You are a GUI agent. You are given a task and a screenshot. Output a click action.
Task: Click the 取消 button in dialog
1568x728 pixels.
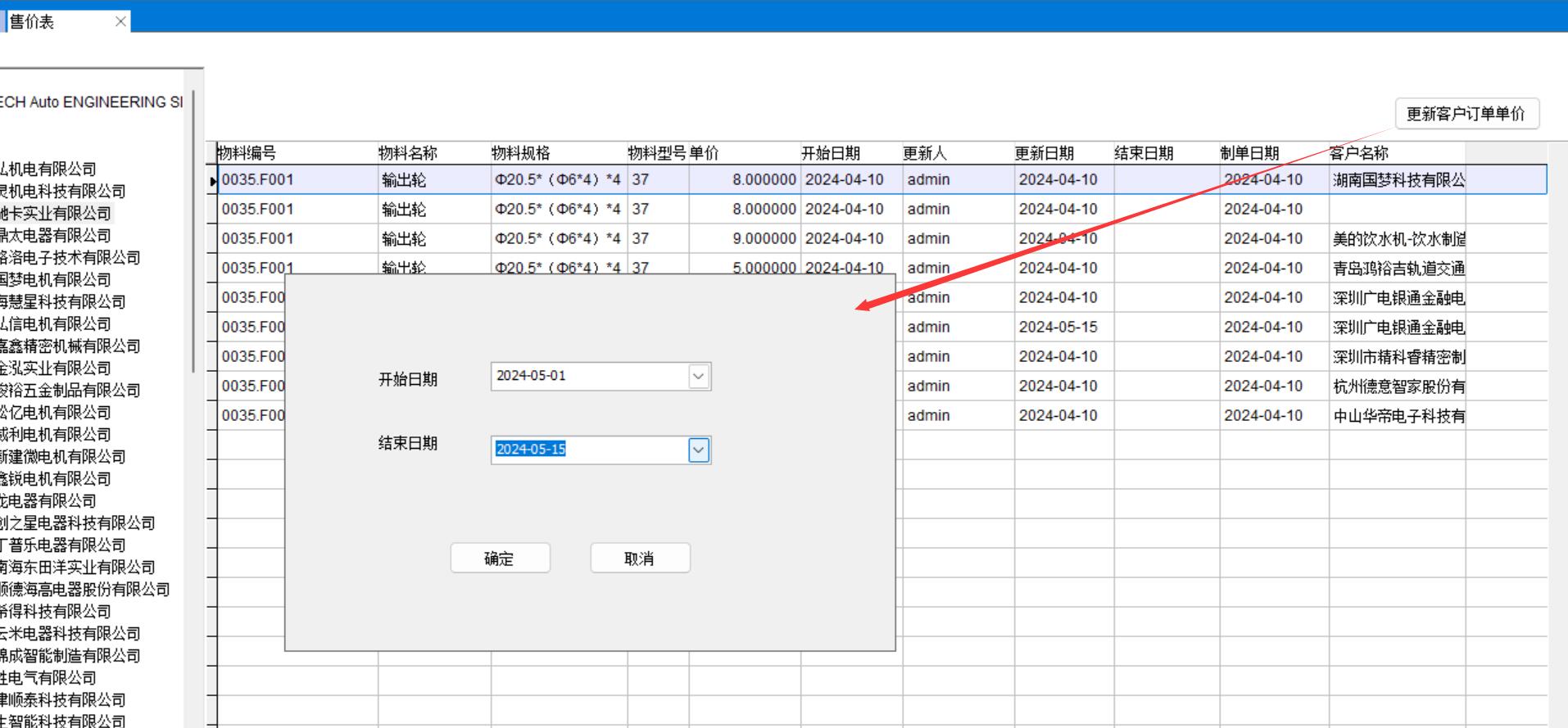click(640, 558)
